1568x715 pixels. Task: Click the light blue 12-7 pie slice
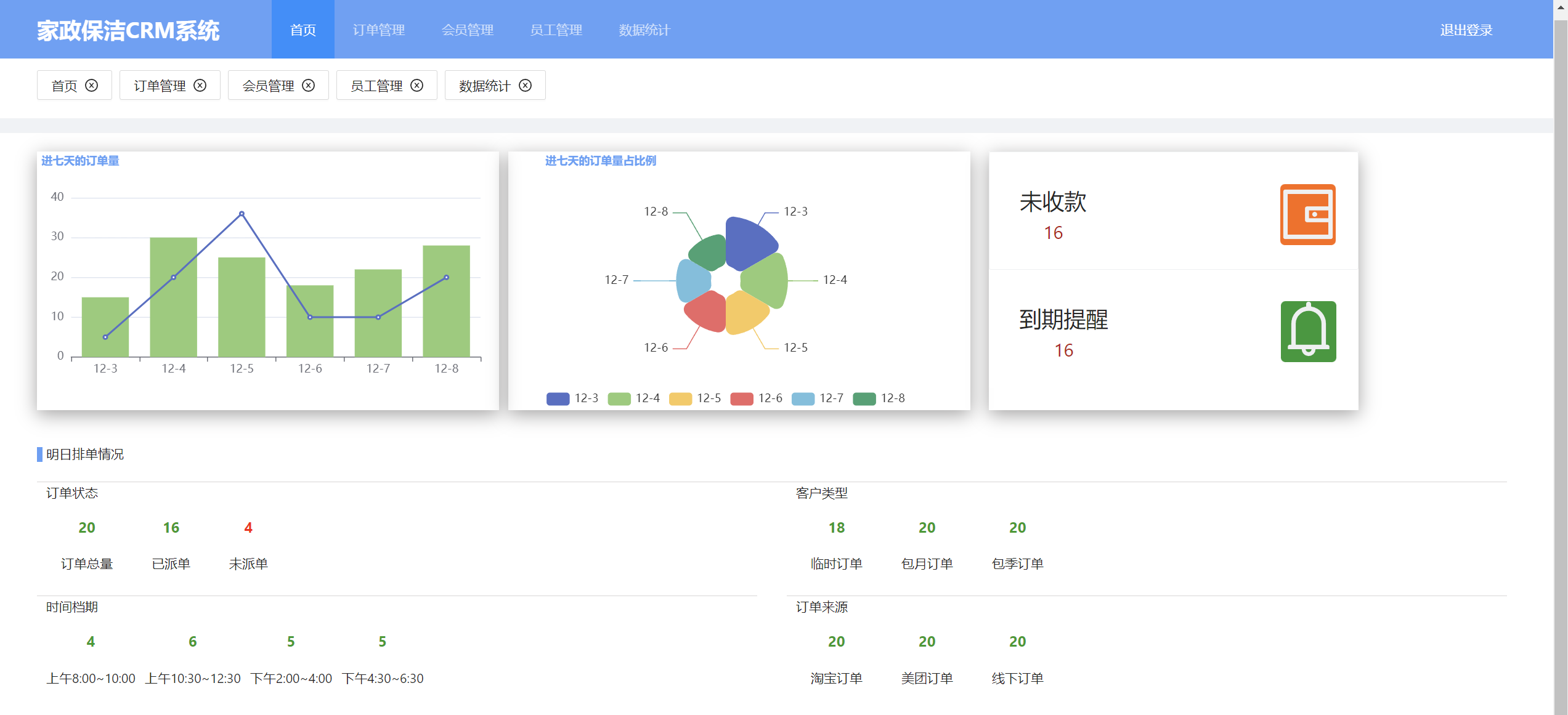[x=693, y=280]
